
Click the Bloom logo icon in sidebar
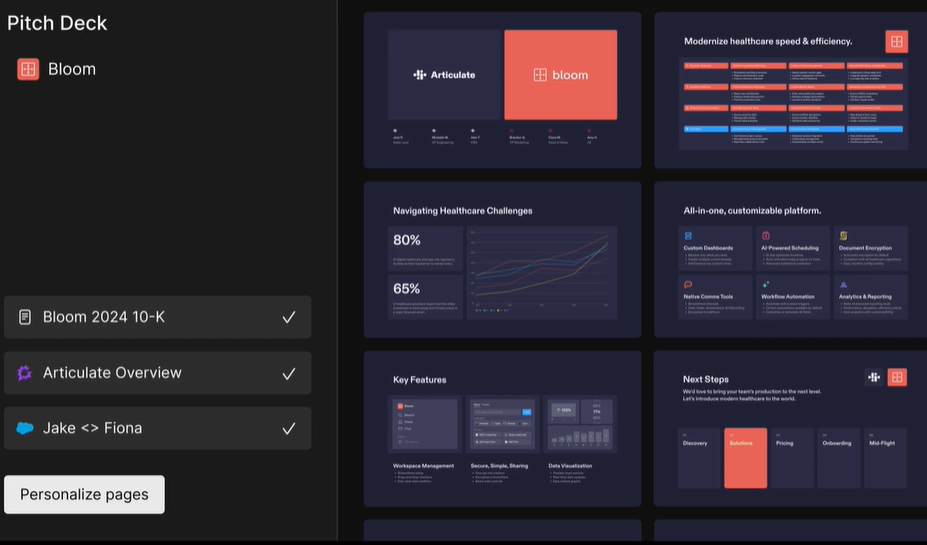pos(28,69)
